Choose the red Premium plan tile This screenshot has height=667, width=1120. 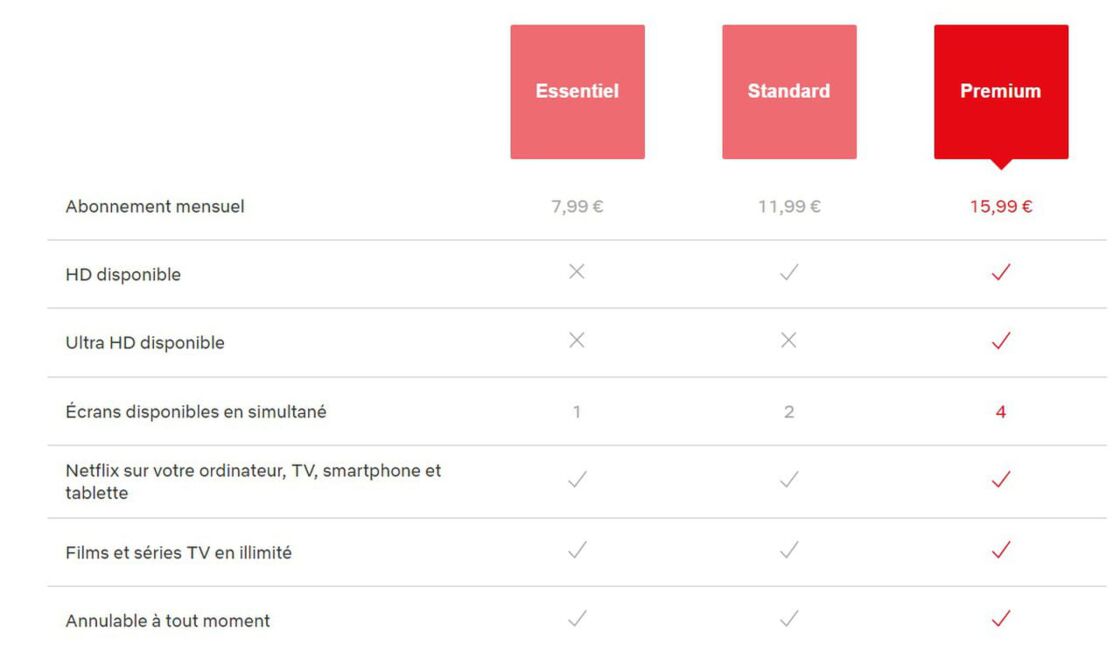click(1001, 91)
